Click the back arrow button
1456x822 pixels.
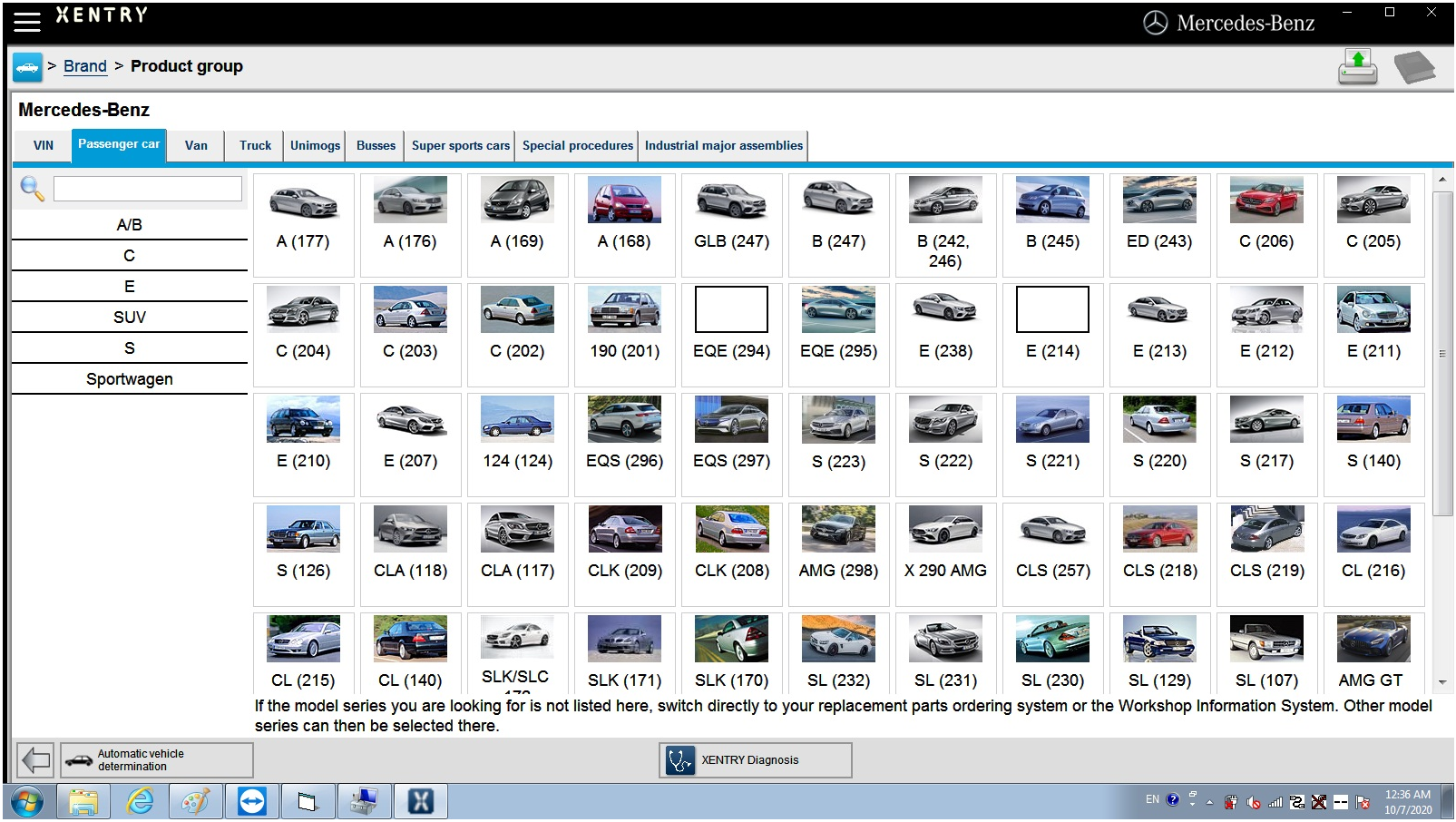pos(36,759)
